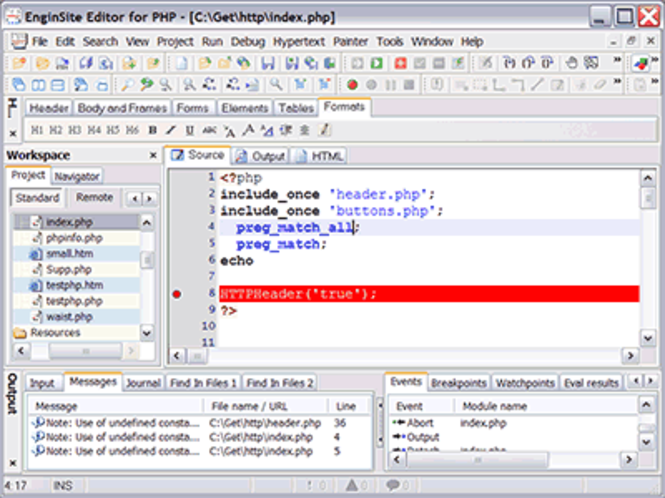
Task: Open the Hypertext menu
Action: click(x=299, y=42)
